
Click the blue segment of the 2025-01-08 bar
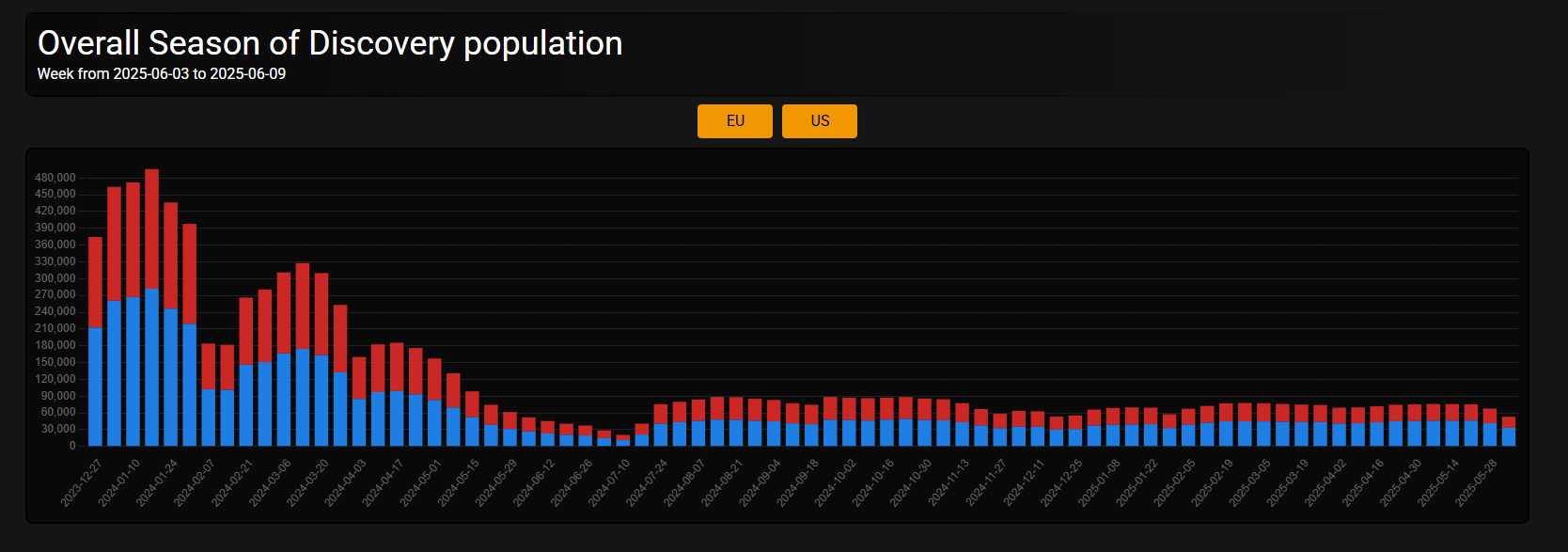[1113, 435]
